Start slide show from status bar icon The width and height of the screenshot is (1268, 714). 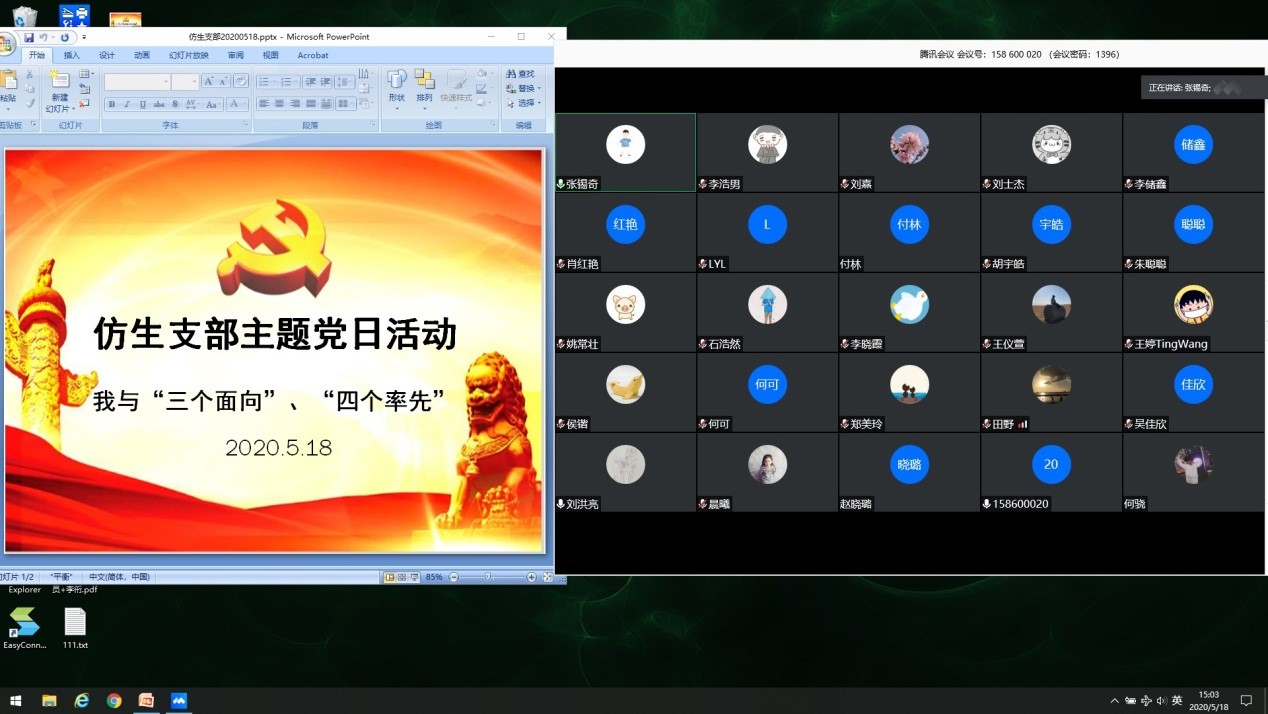[x=414, y=577]
